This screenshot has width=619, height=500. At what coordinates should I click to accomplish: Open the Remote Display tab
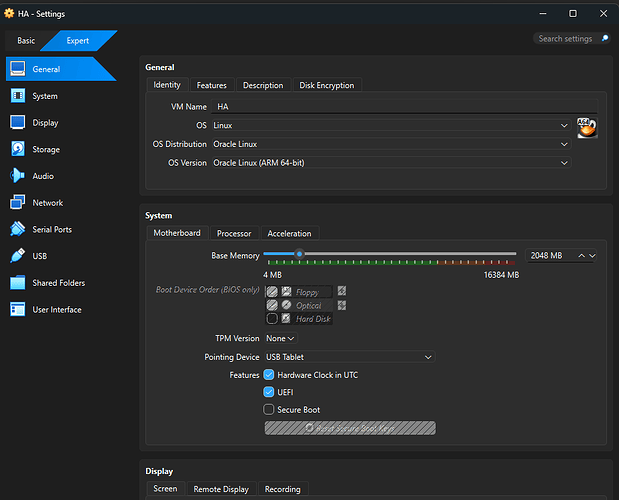[x=221, y=489]
